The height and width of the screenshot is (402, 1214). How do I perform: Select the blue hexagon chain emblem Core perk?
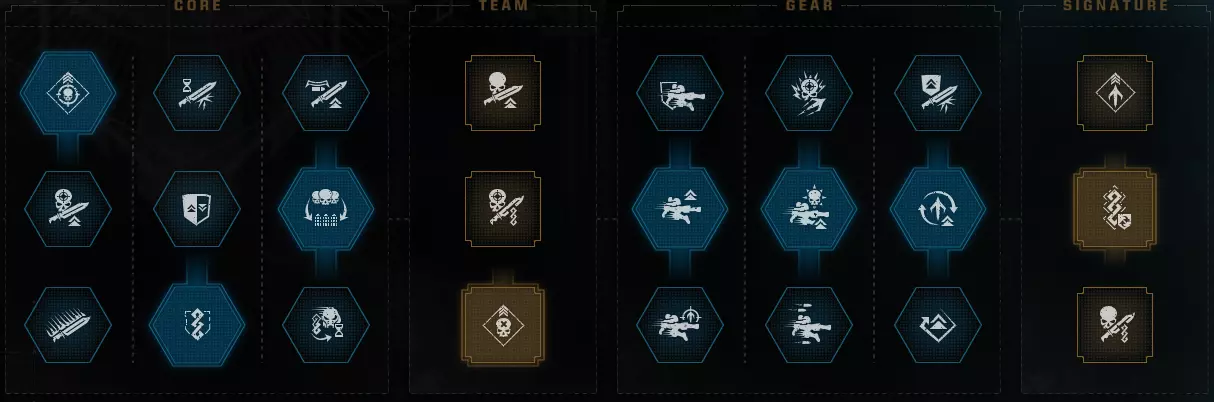click(x=197, y=325)
